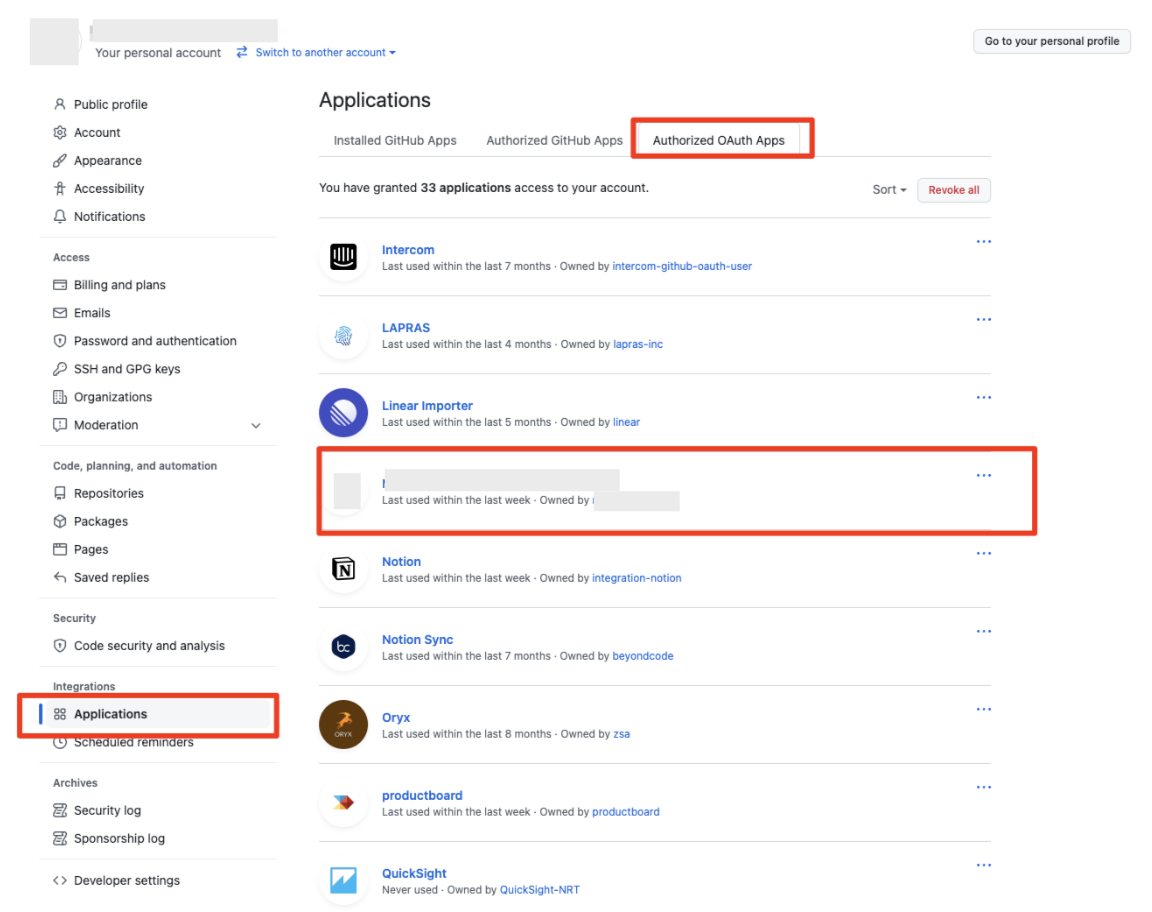Open the productboard row options menu

(984, 787)
